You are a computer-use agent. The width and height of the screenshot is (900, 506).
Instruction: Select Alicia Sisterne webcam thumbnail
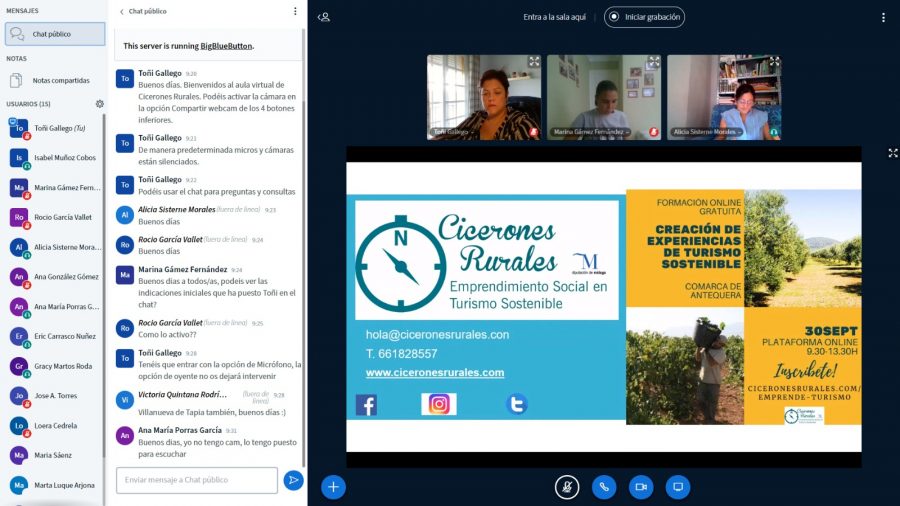[x=724, y=98]
